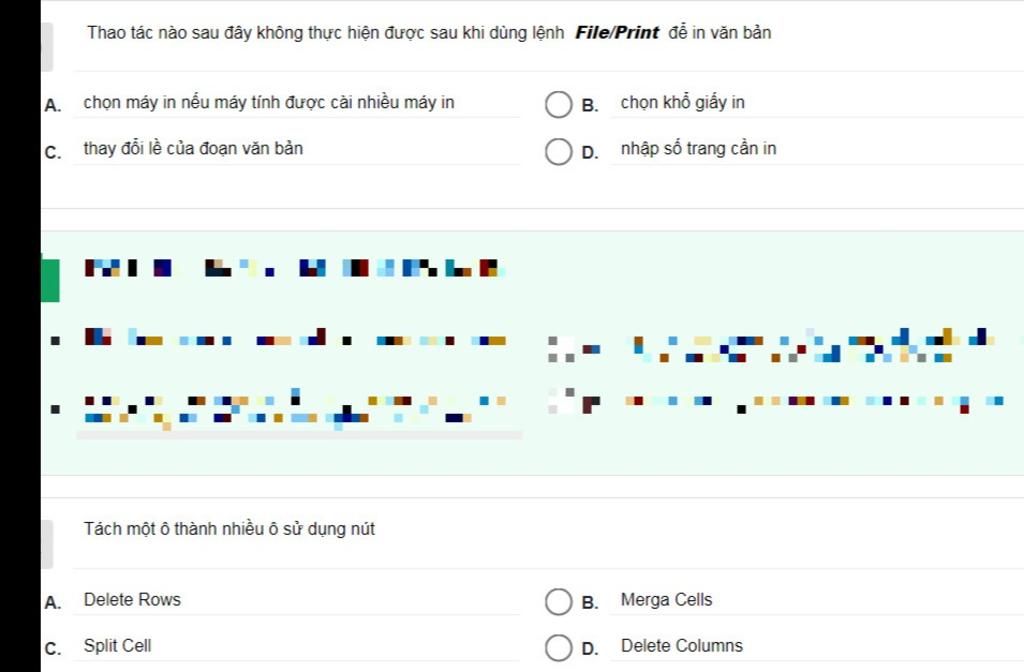
Task: Click the "D." label before "Delete Columns"
Action: coord(590,648)
